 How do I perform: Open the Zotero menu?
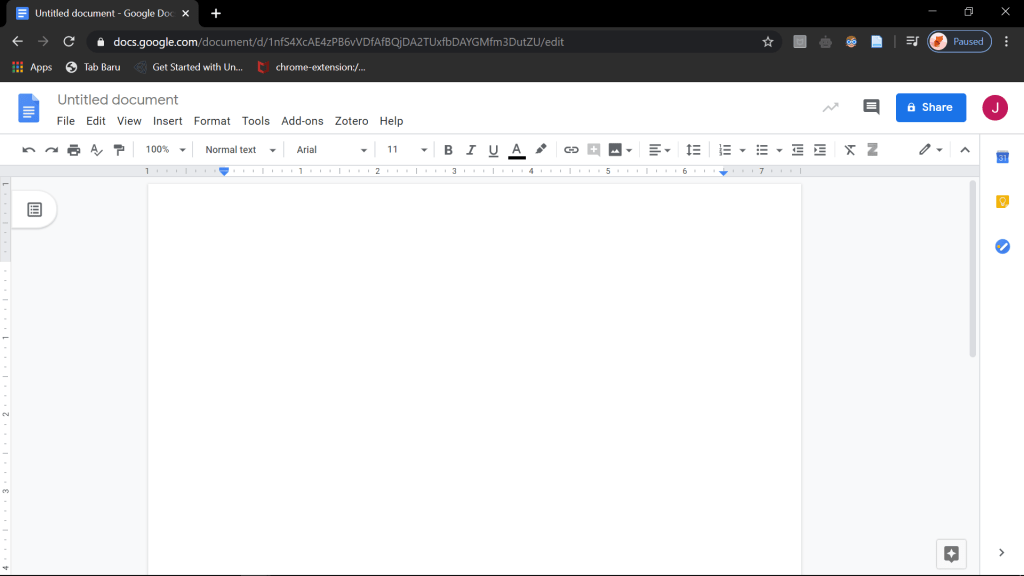coord(351,121)
